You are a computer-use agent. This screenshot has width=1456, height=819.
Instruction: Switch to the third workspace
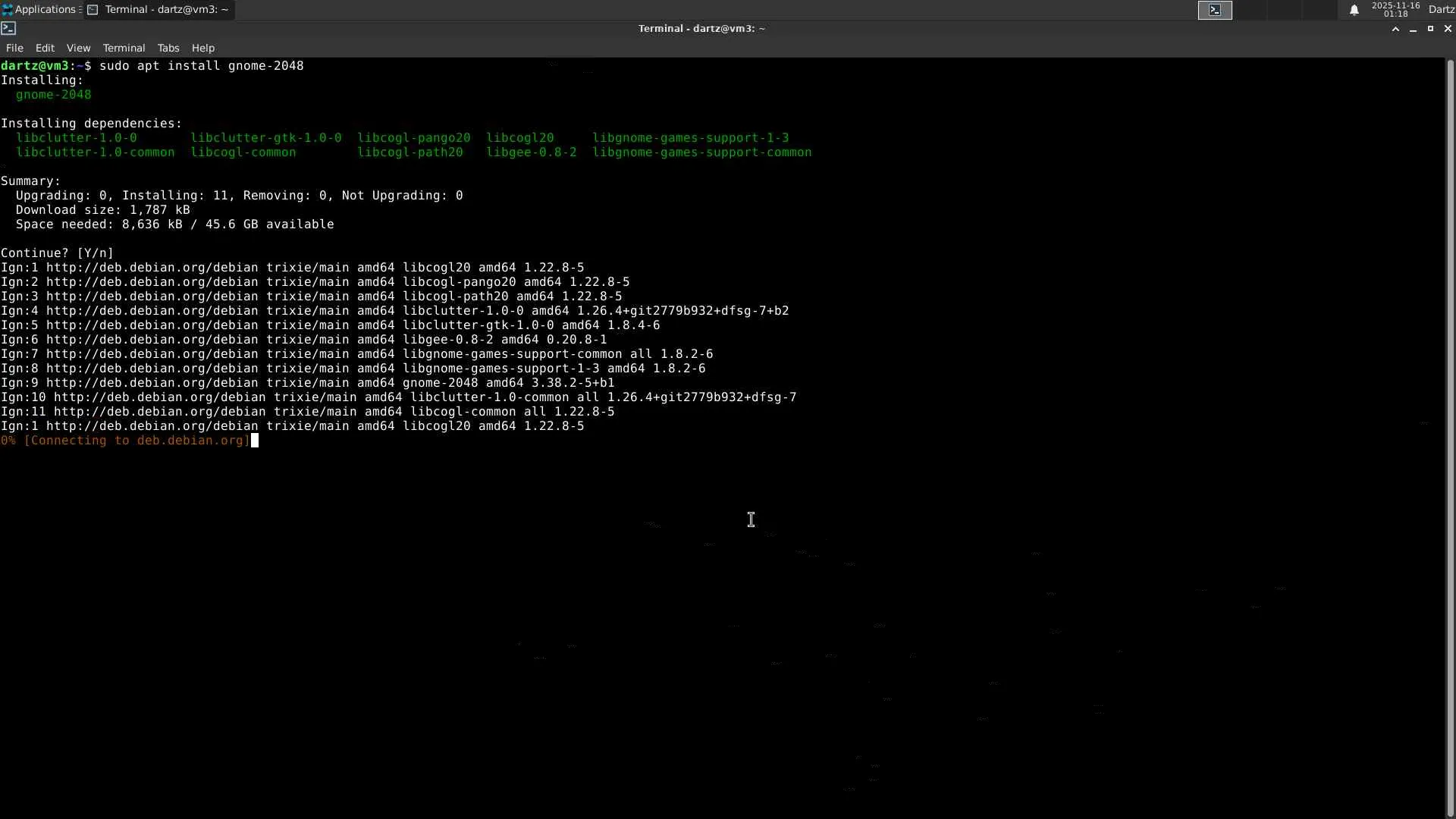(x=1286, y=10)
